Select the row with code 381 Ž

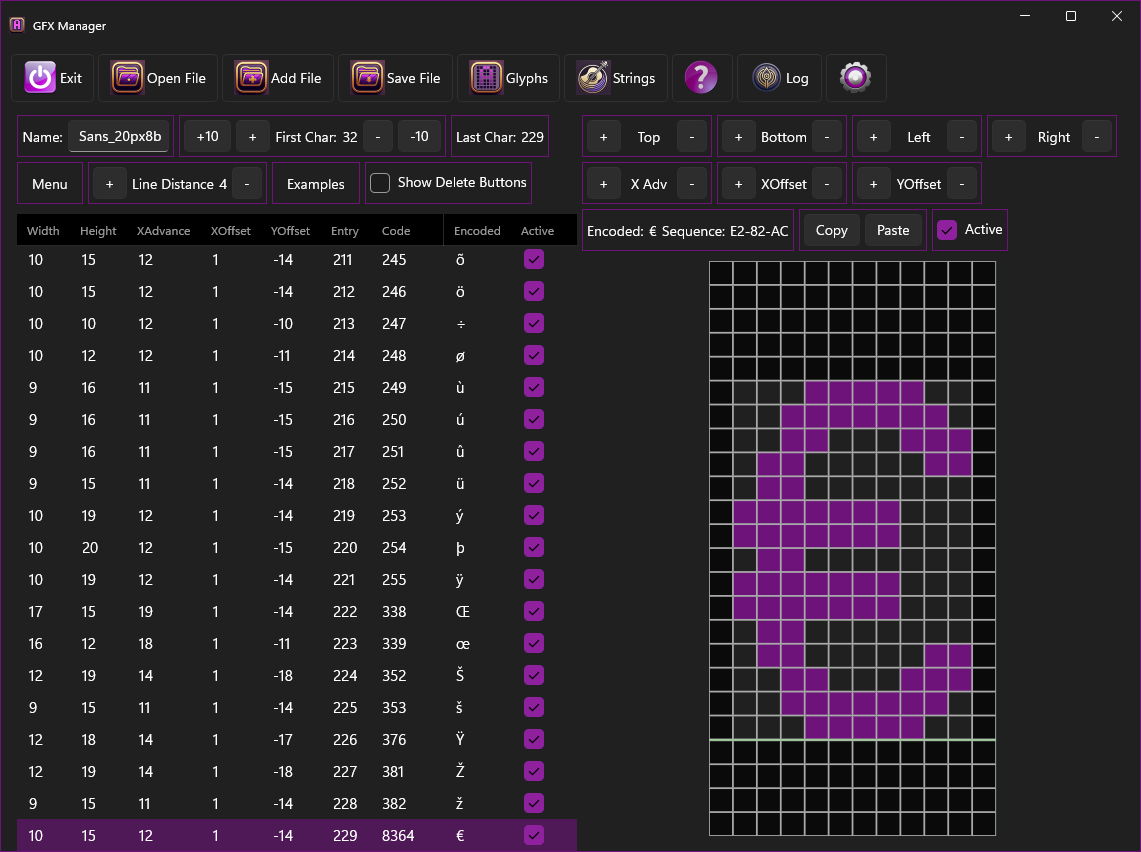(297, 772)
